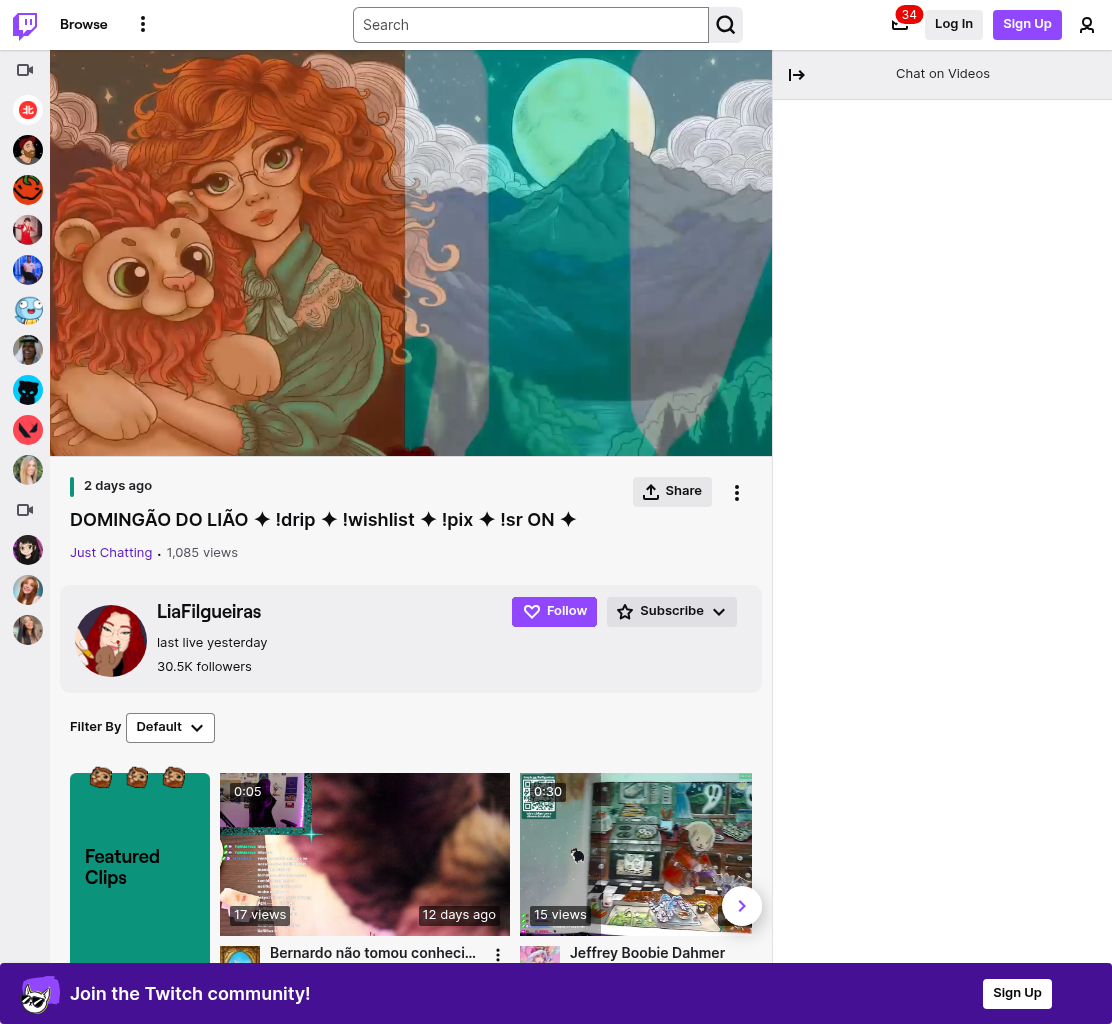This screenshot has width=1112, height=1024.
Task: Click the Chat on Videos header text
Action: coord(943,74)
